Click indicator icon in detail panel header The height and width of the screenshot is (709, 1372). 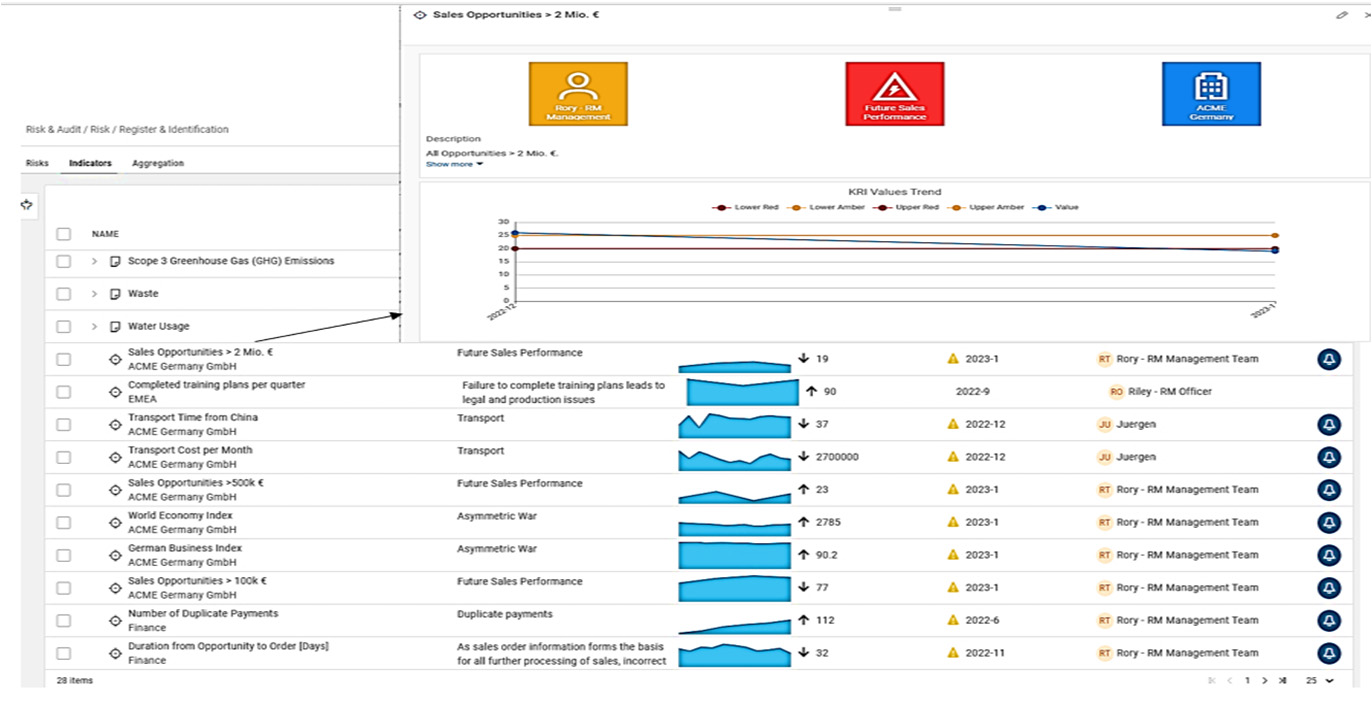coord(420,15)
